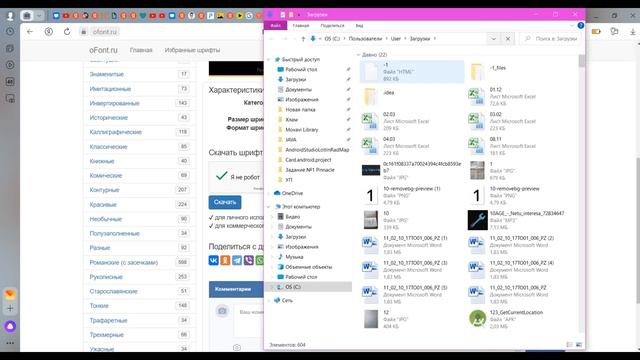This screenshot has height=360, width=640.
Task: Open 'Избранные шрифты' in the oFont navigation bar
Action: point(192,50)
